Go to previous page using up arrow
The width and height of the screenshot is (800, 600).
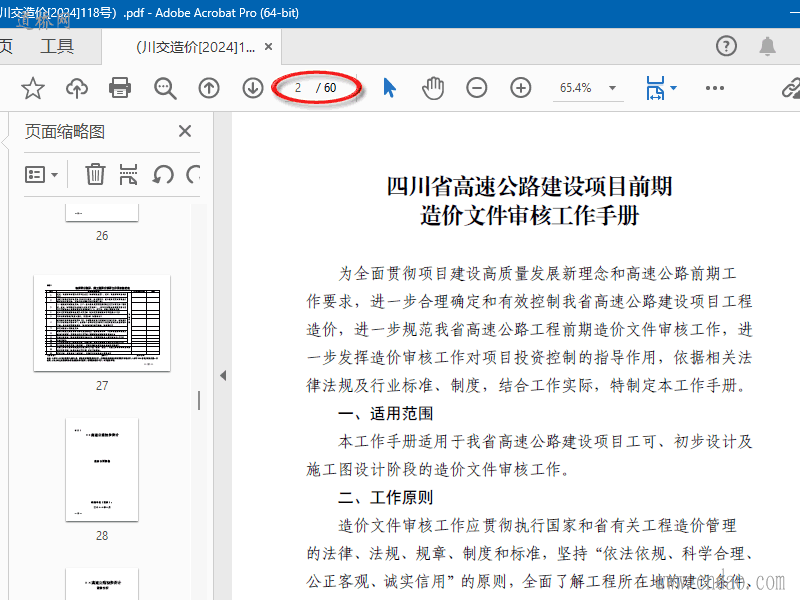pyautogui.click(x=209, y=88)
